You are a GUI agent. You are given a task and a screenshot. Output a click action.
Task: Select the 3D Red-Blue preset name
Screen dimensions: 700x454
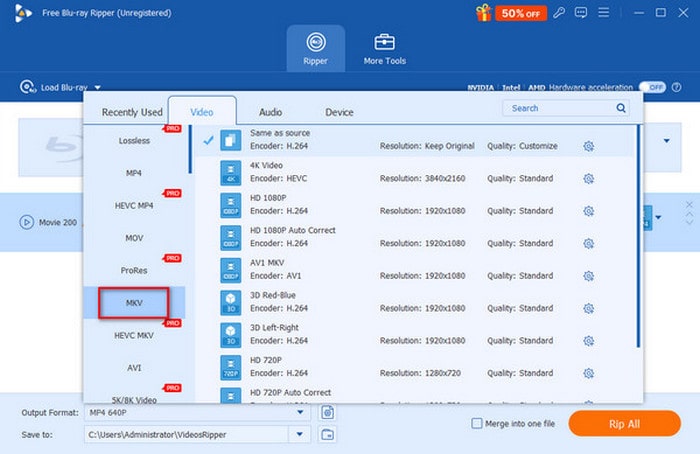273,295
